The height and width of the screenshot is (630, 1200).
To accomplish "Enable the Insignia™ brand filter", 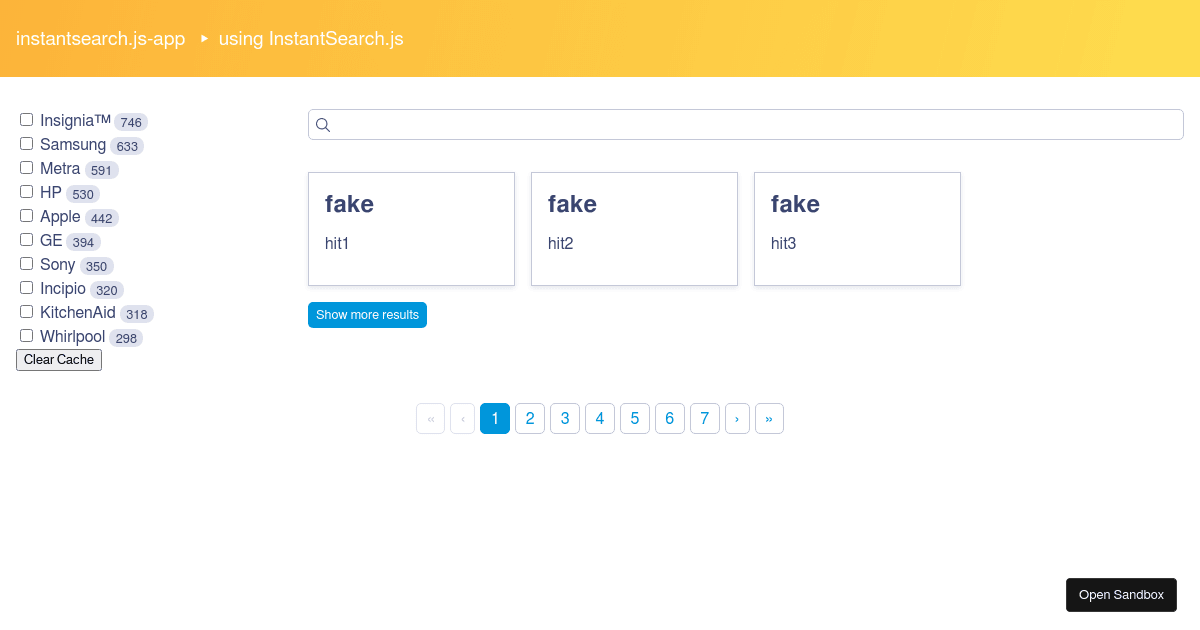I will 26,119.
